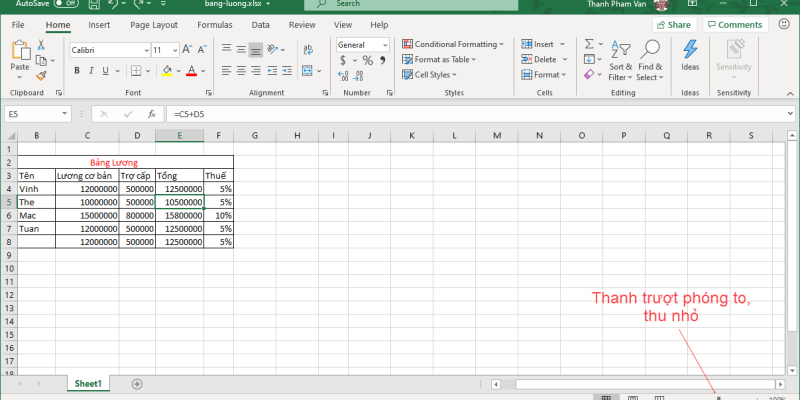Open the Calibri font name dropdown
Screen dimensions: 800x400
(x=107, y=49)
